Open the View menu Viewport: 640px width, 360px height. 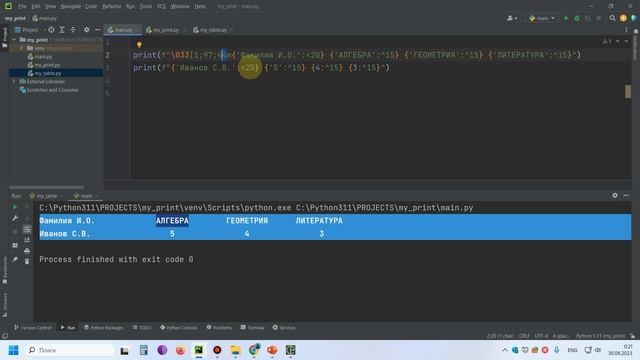pos(50,6)
